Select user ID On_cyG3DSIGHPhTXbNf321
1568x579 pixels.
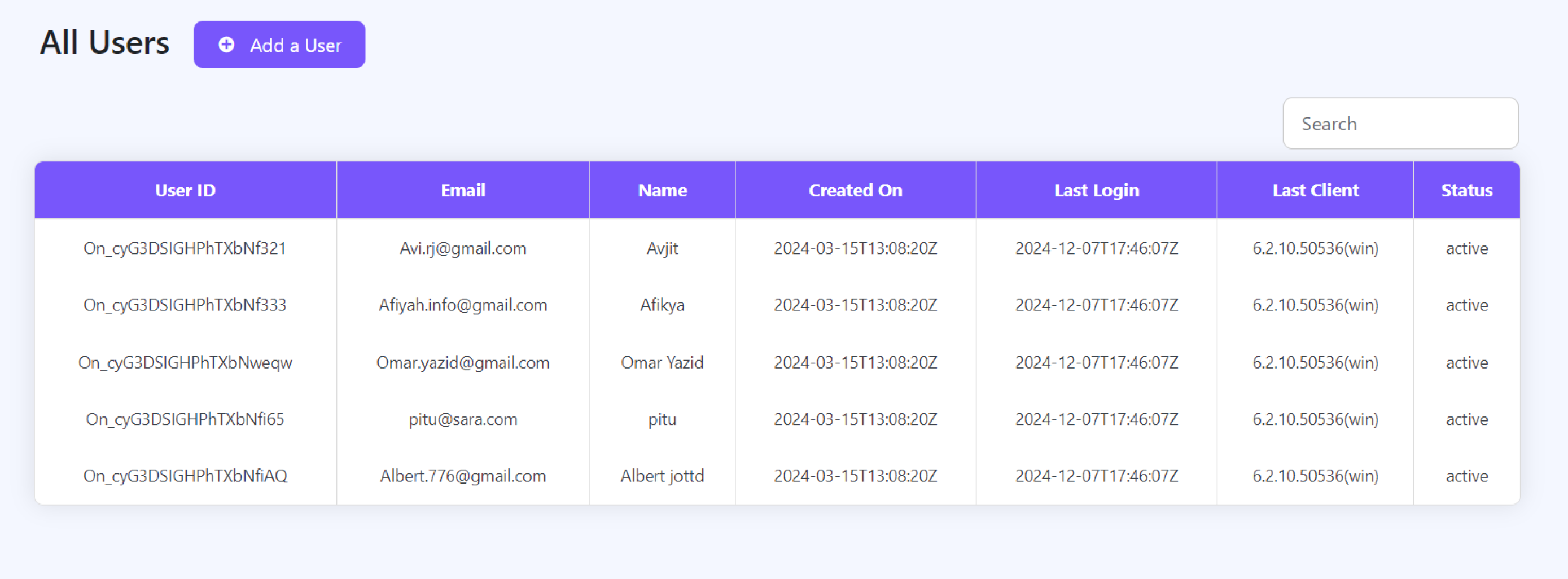pyautogui.click(x=185, y=248)
